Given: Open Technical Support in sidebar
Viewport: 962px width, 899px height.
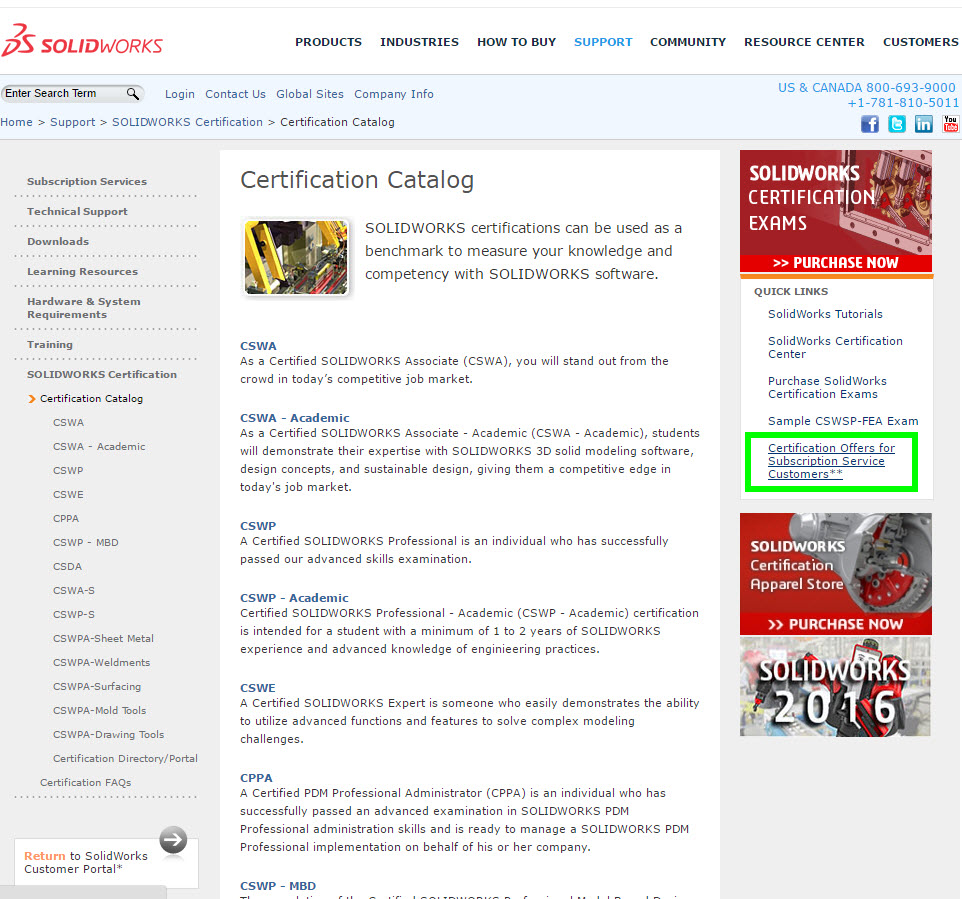Looking at the screenshot, I should [x=77, y=212].
